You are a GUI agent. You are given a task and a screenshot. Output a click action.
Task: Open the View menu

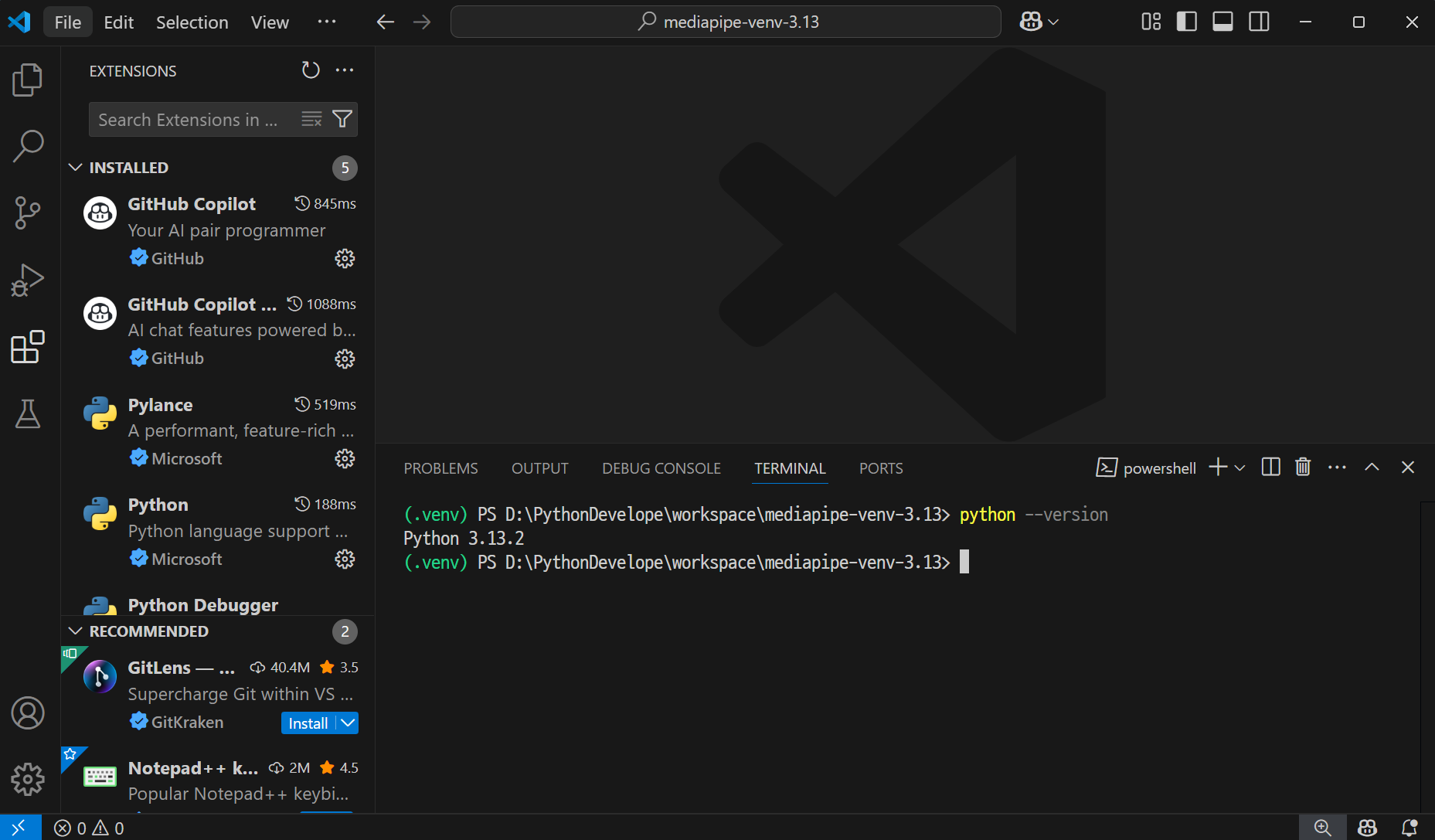[270, 22]
